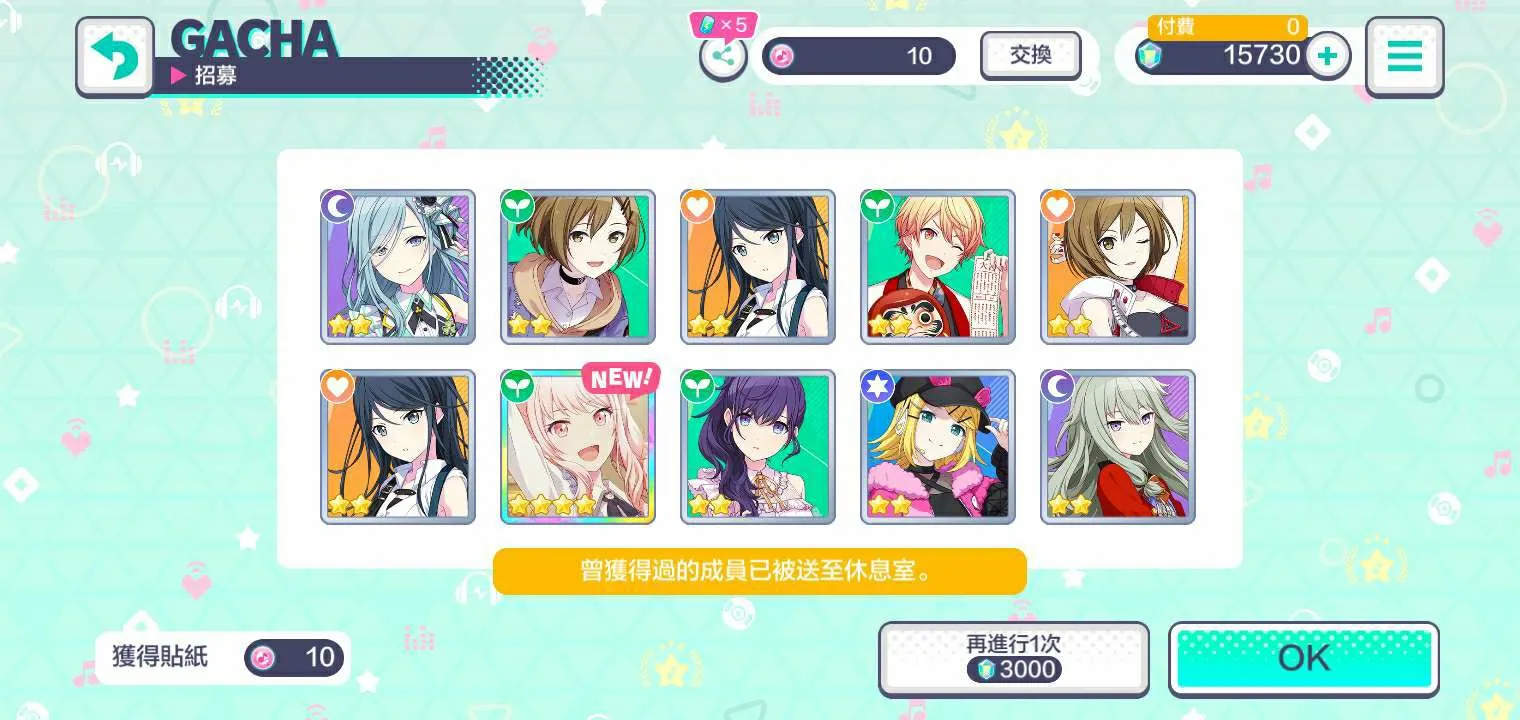Tap the 招募 header label
The image size is (1520, 720).
click(216, 76)
